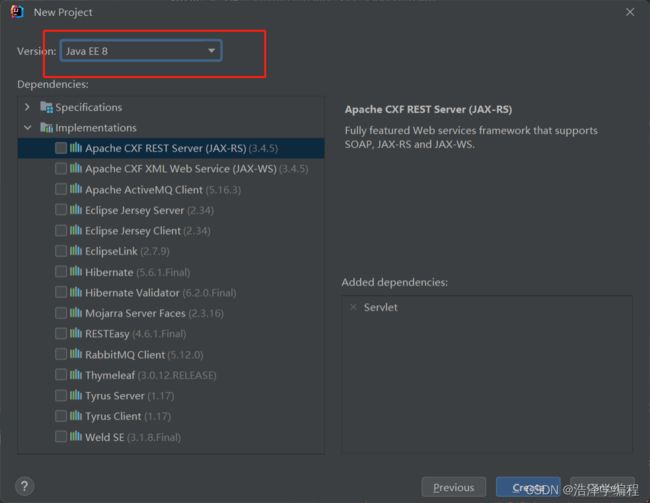Click the Servlet entry in Added dependencies
The width and height of the screenshot is (650, 503).
point(381,307)
